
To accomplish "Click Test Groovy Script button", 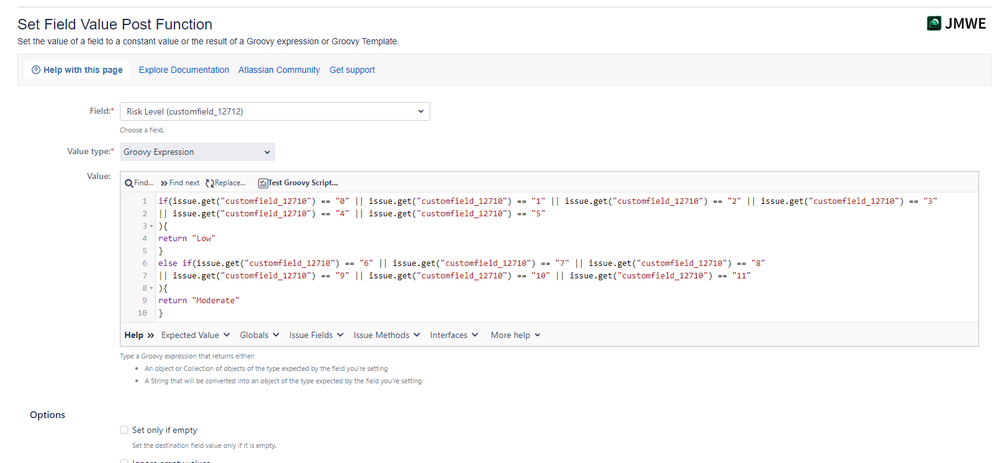I will (x=298, y=183).
